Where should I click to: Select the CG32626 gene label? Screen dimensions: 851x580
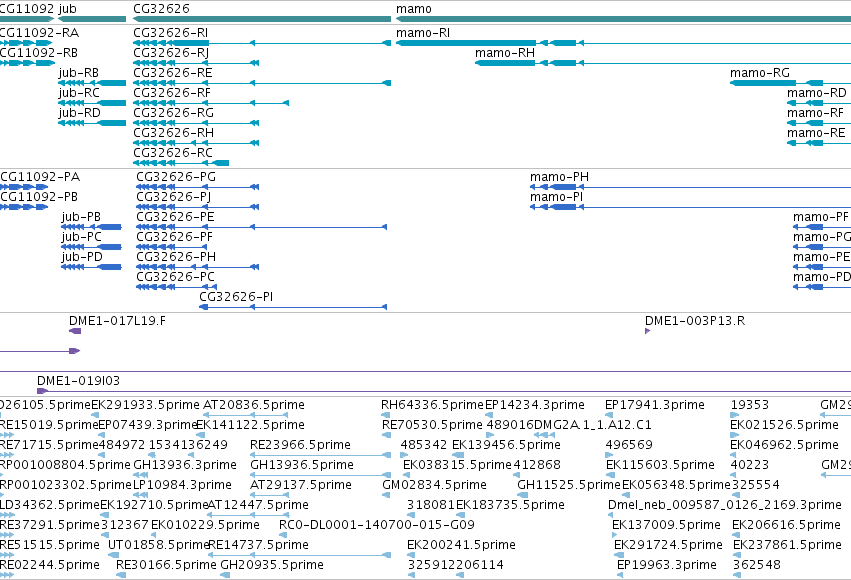(161, 9)
